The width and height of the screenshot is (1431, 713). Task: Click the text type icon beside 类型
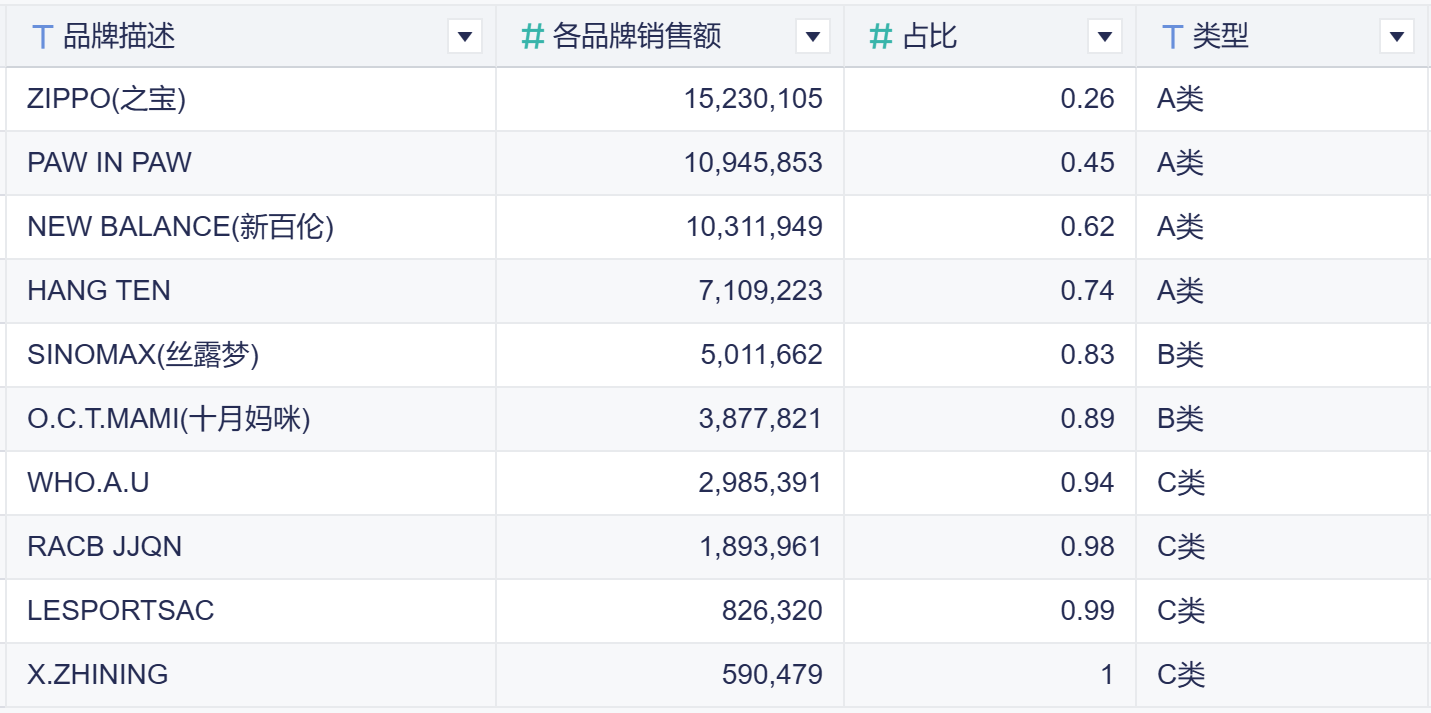[x=1172, y=37]
